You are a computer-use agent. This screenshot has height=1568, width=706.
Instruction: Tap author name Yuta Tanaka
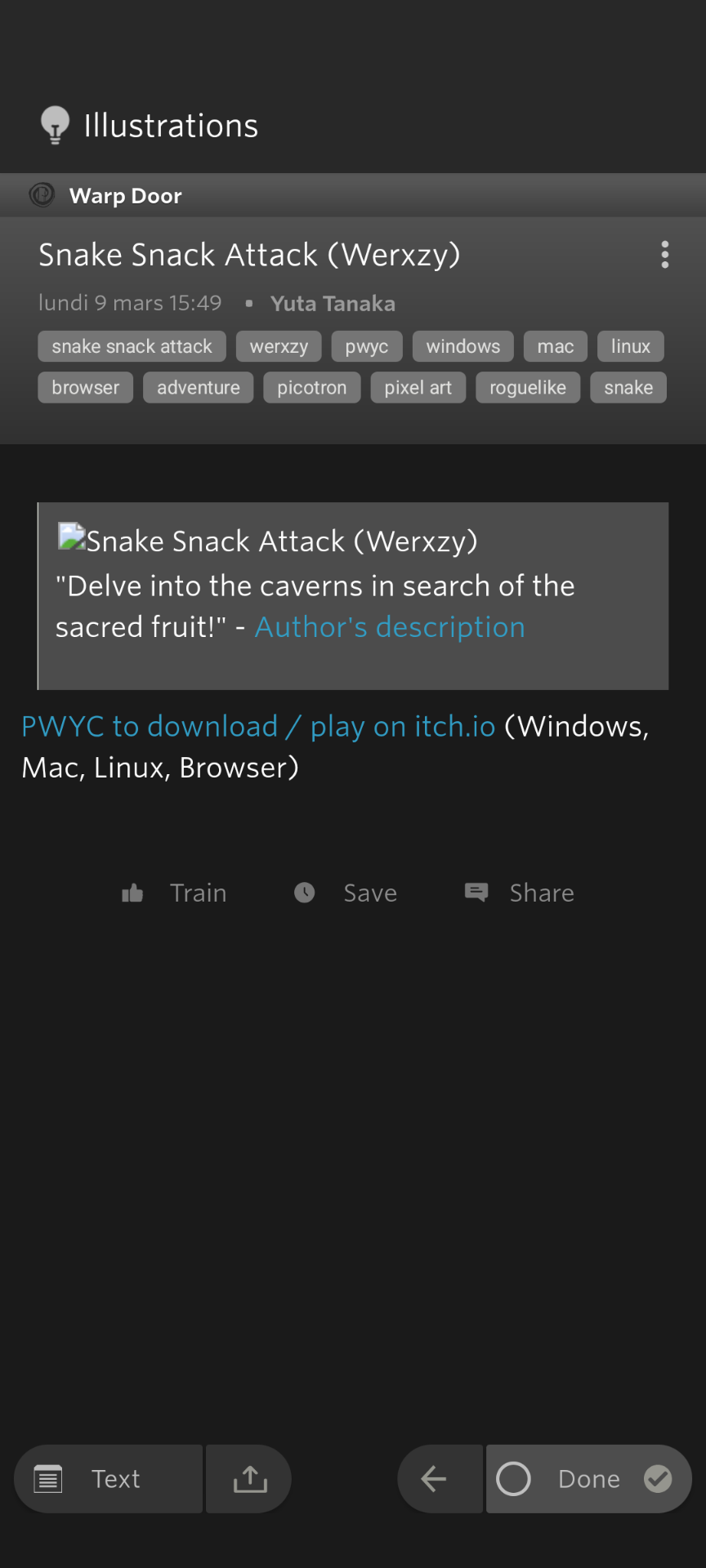click(x=333, y=304)
